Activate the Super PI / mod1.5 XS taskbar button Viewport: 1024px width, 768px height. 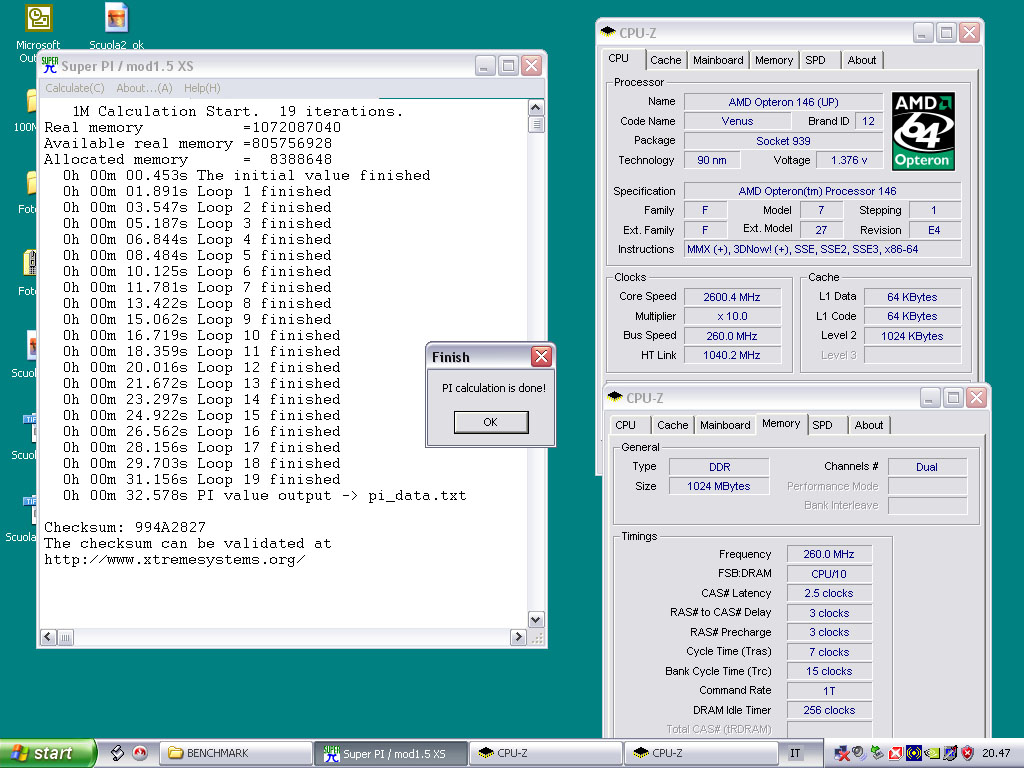(x=391, y=753)
